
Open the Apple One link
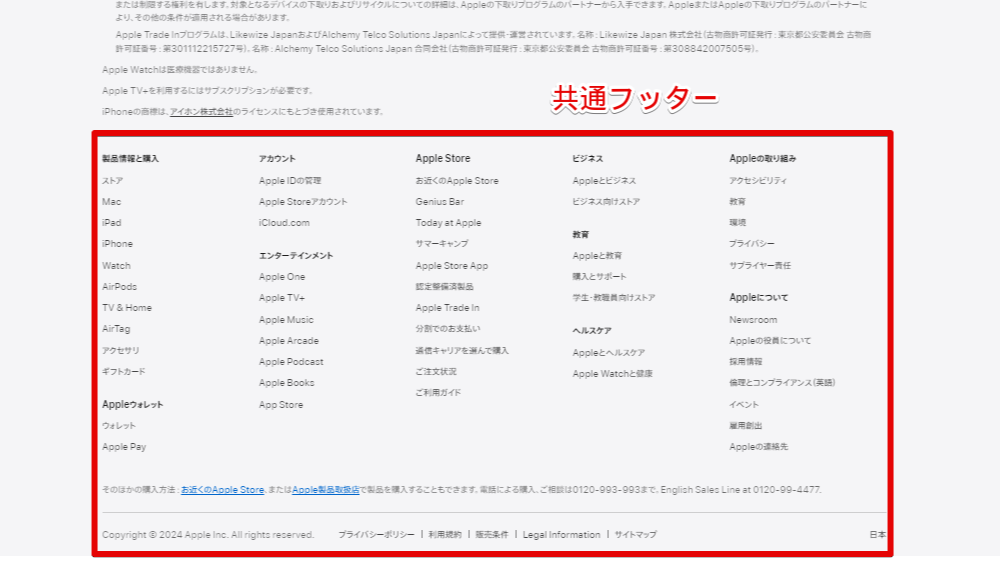282,277
